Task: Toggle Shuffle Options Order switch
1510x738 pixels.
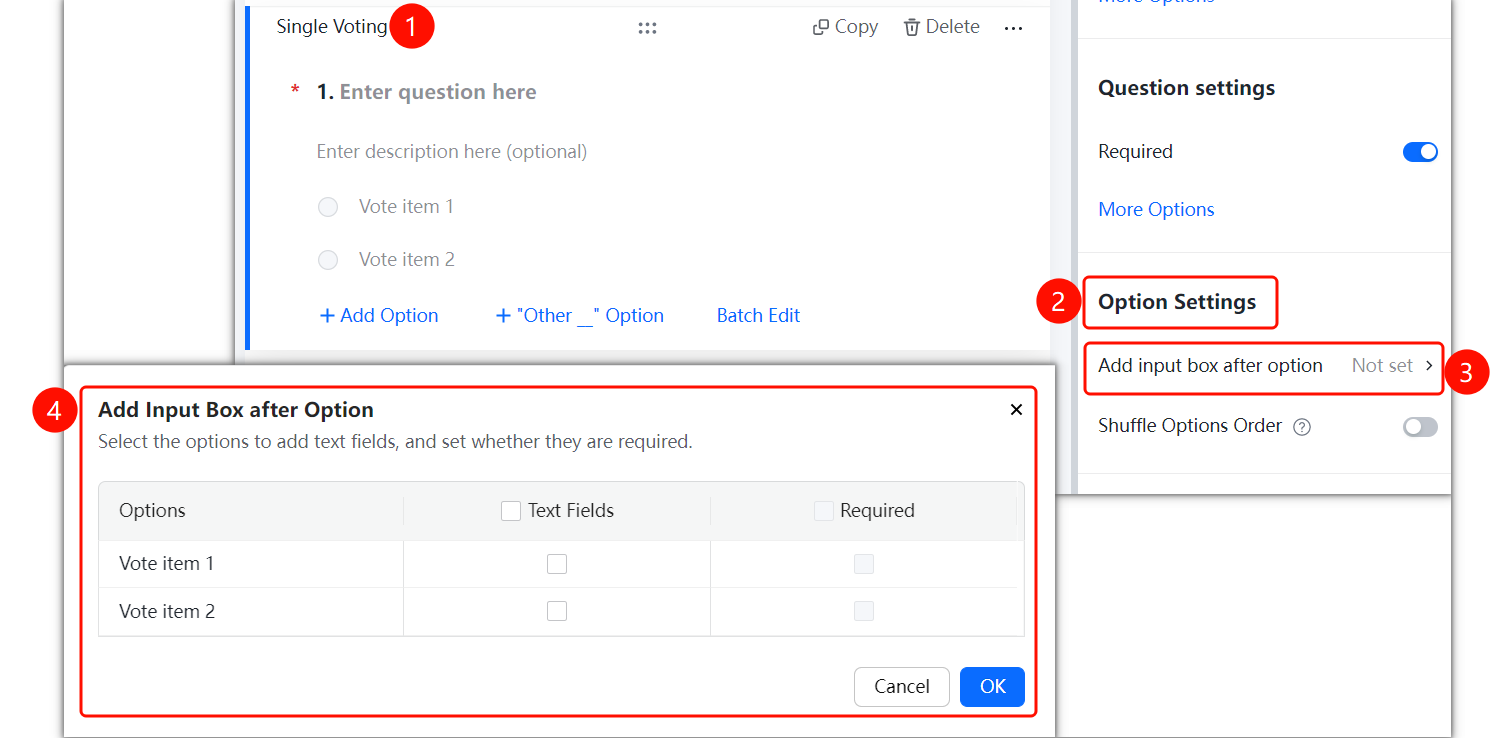Action: point(1420,427)
